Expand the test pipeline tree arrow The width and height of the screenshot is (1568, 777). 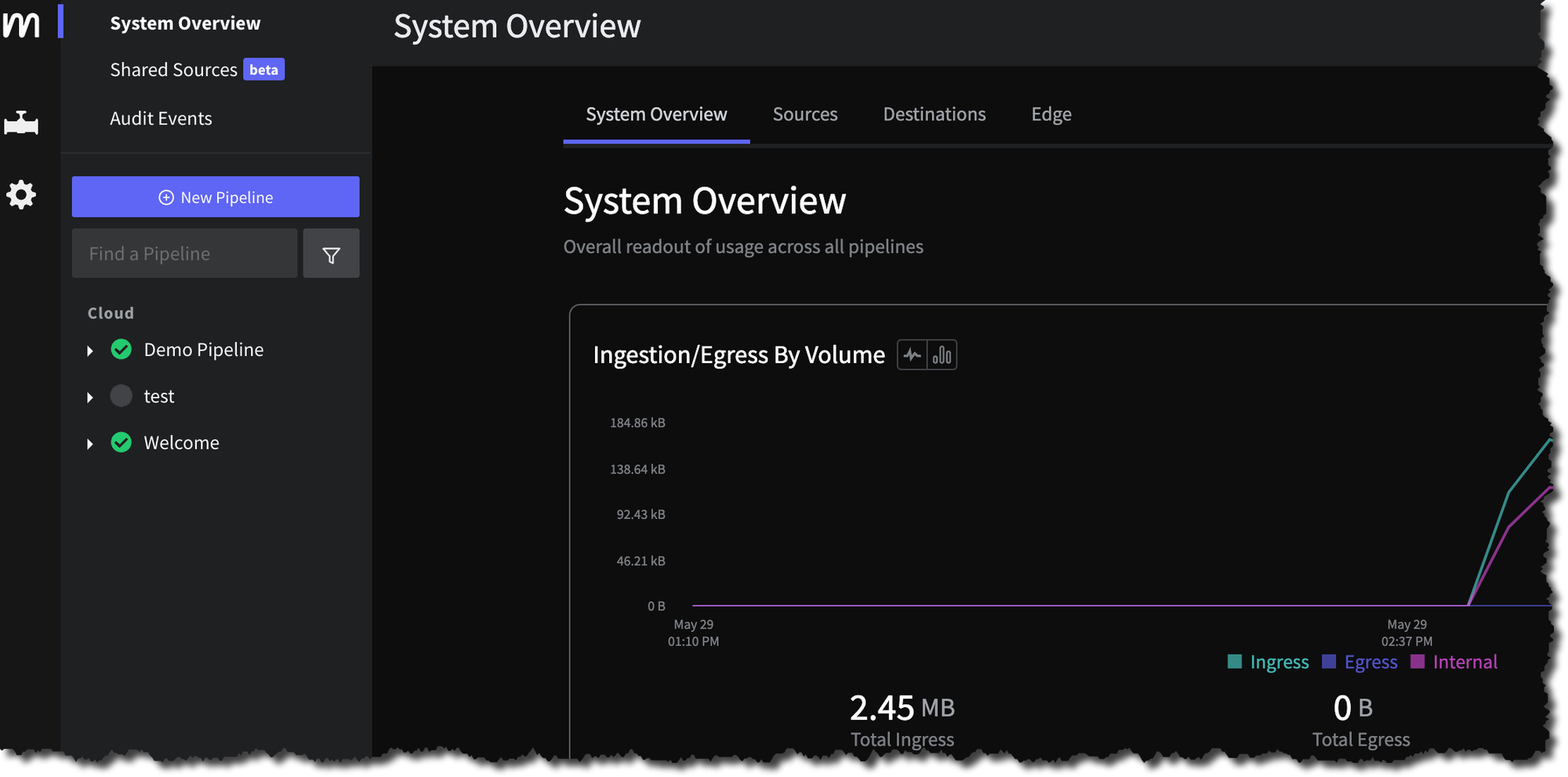(x=90, y=398)
